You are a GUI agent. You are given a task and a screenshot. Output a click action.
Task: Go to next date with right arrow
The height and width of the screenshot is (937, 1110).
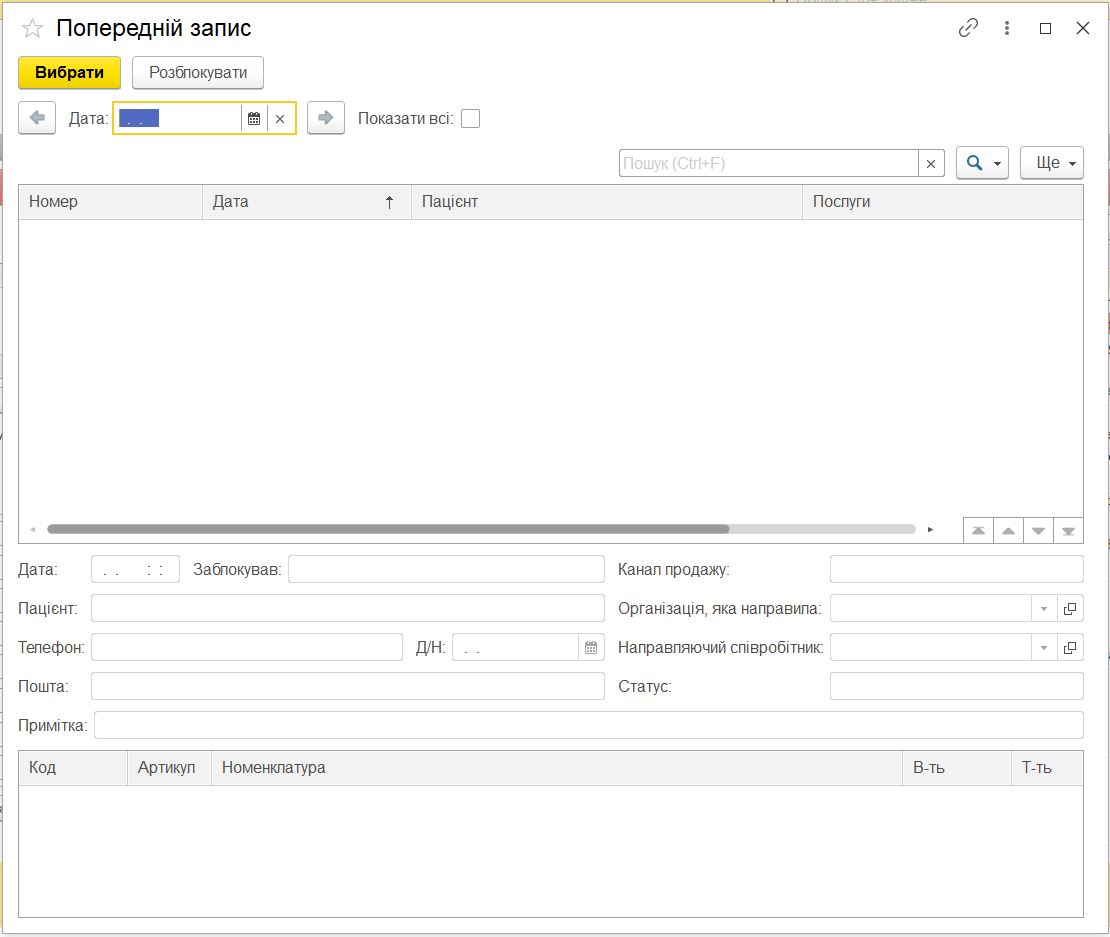(x=325, y=118)
